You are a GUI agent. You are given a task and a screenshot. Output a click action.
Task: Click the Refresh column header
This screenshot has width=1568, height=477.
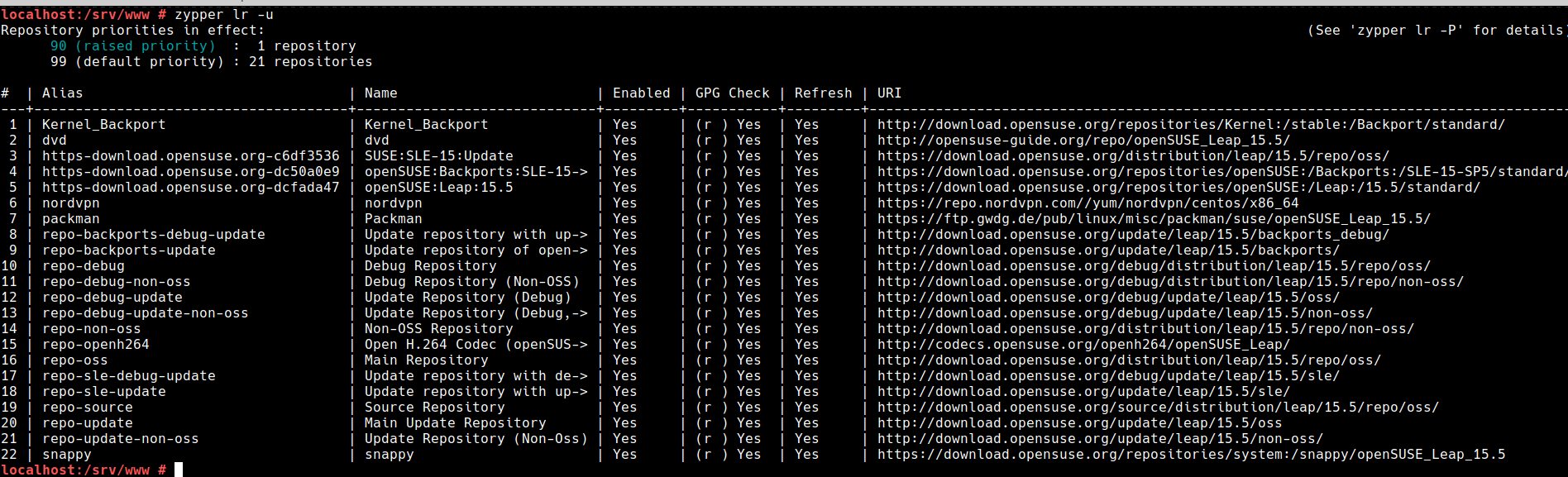(x=824, y=93)
